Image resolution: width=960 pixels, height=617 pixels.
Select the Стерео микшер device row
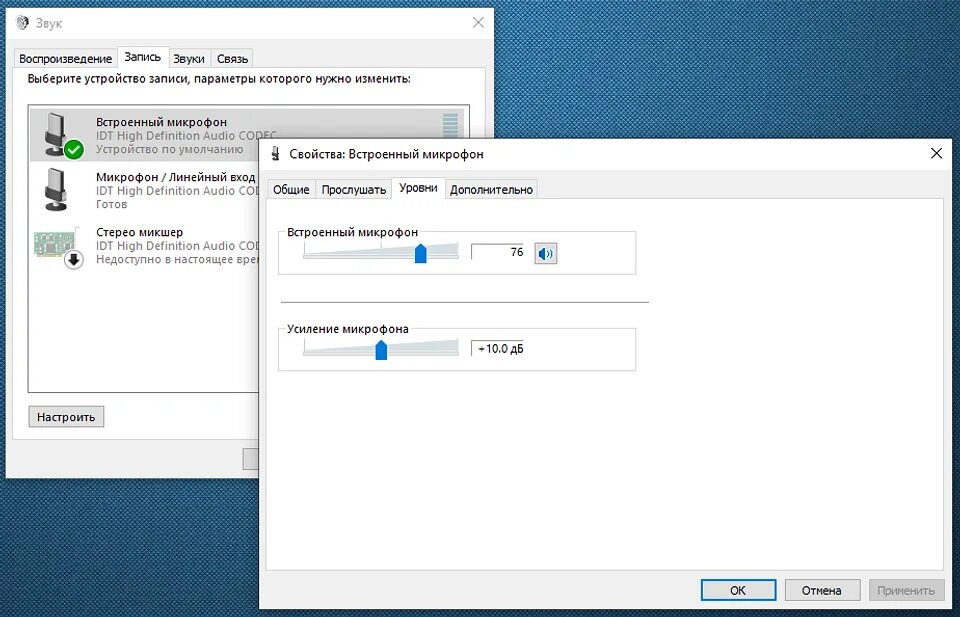pyautogui.click(x=144, y=245)
